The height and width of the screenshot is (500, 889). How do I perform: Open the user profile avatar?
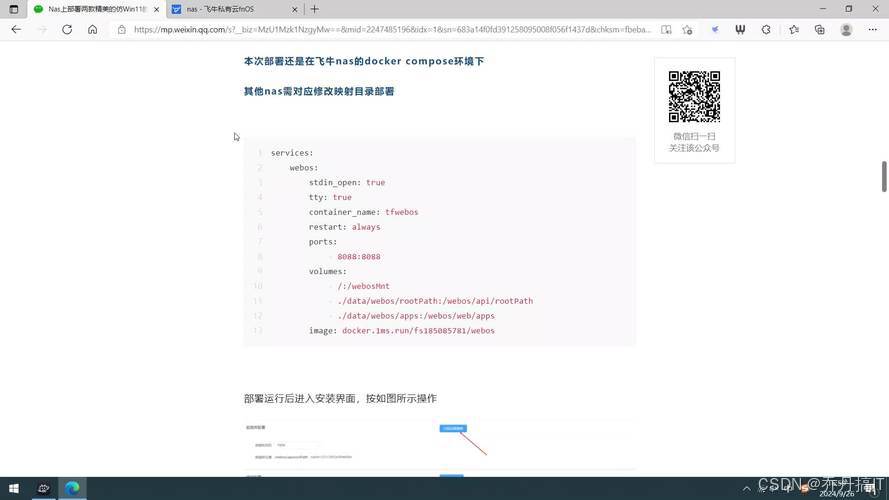(x=846, y=29)
